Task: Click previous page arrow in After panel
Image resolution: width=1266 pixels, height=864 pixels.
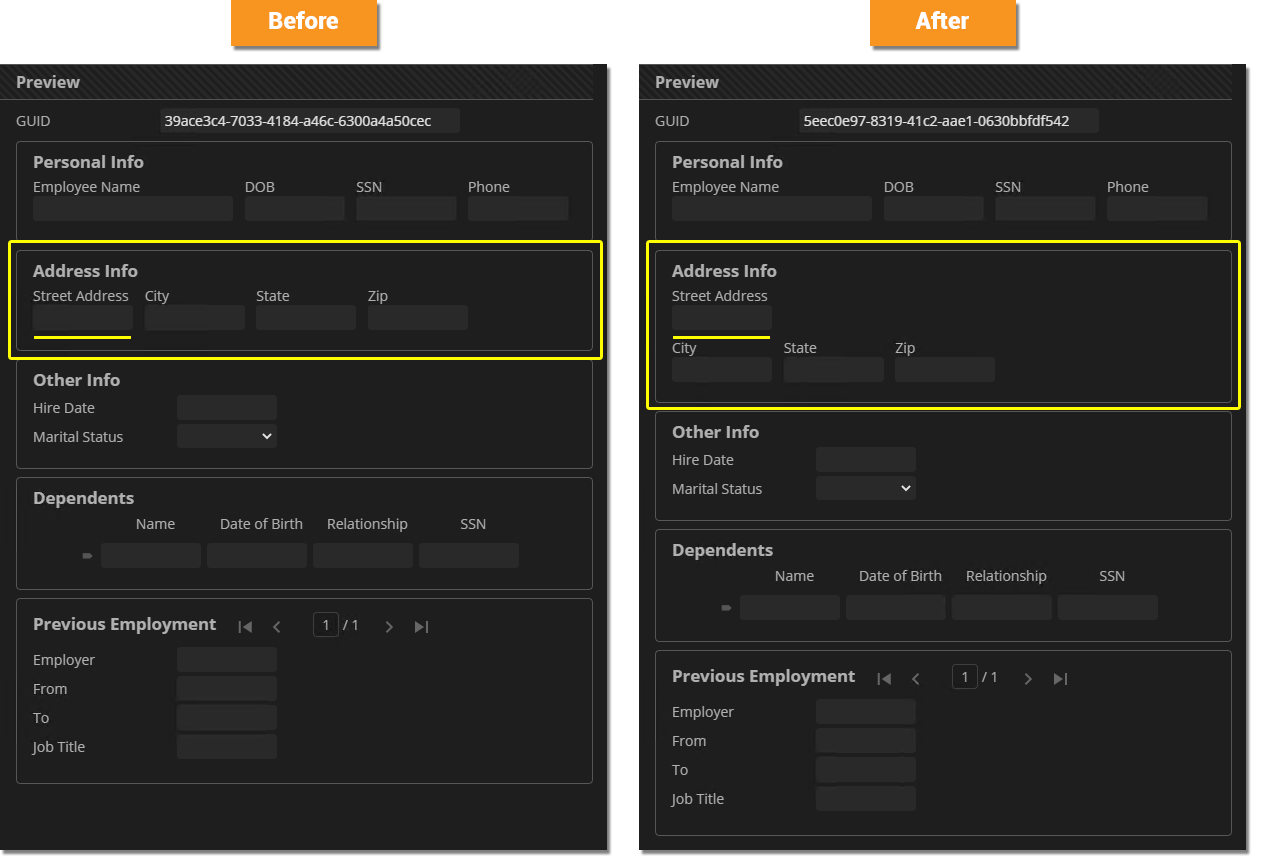Action: pyautogui.click(x=916, y=679)
